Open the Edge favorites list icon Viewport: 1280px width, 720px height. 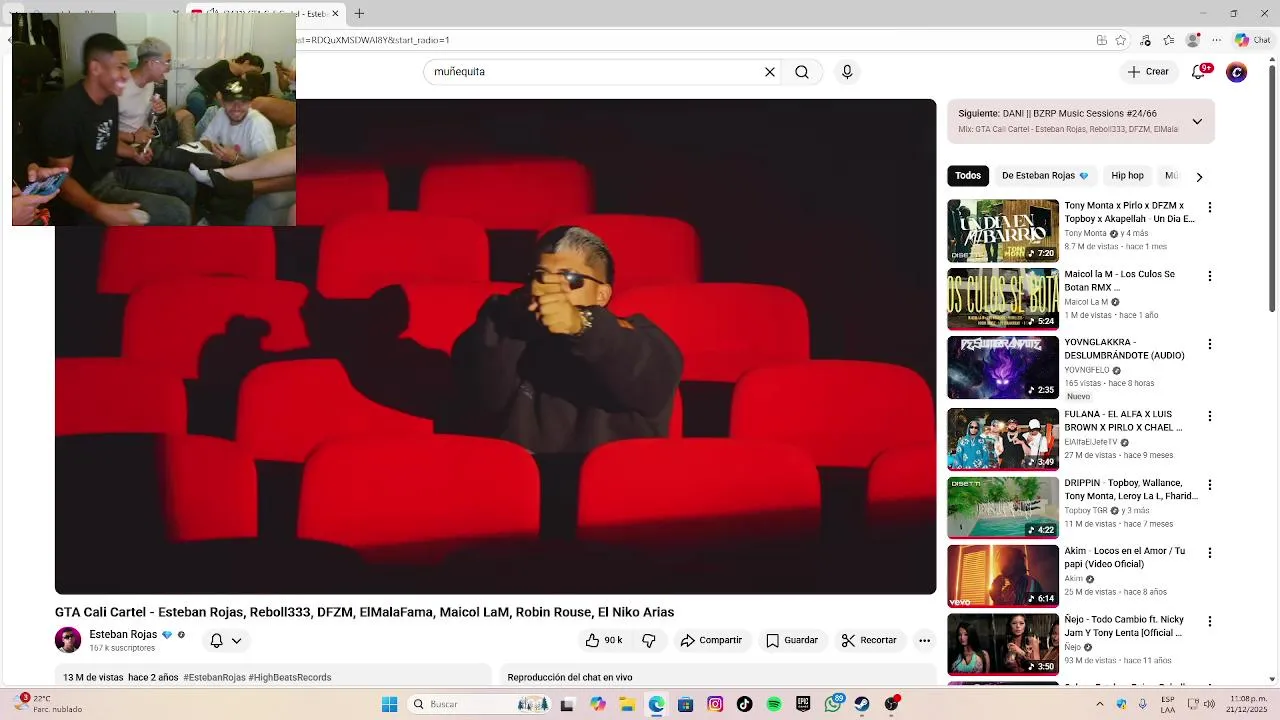click(1169, 40)
